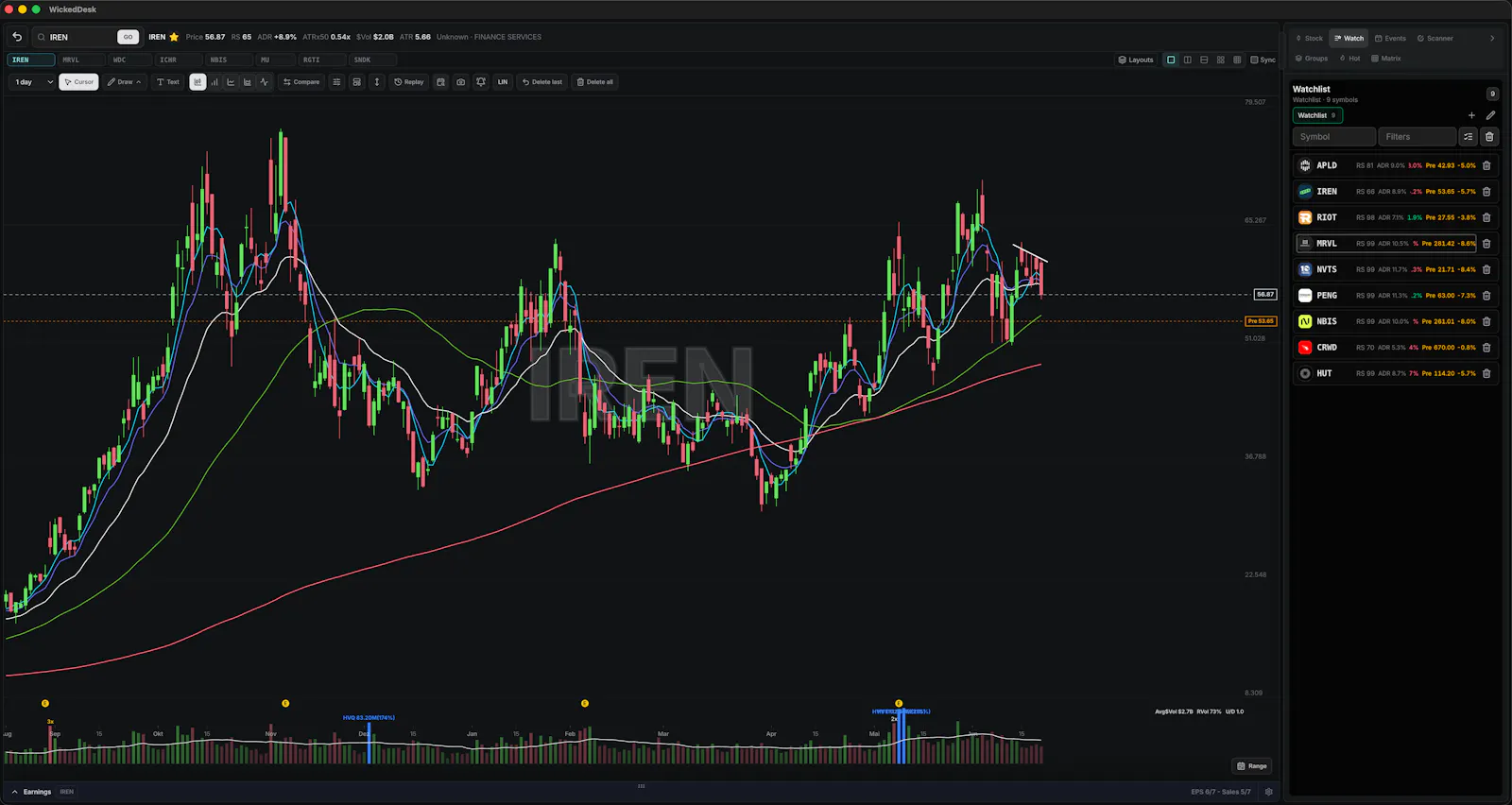1512x805 pixels.
Task: Click the calendar icon in the chart toolbar
Action: (x=440, y=82)
